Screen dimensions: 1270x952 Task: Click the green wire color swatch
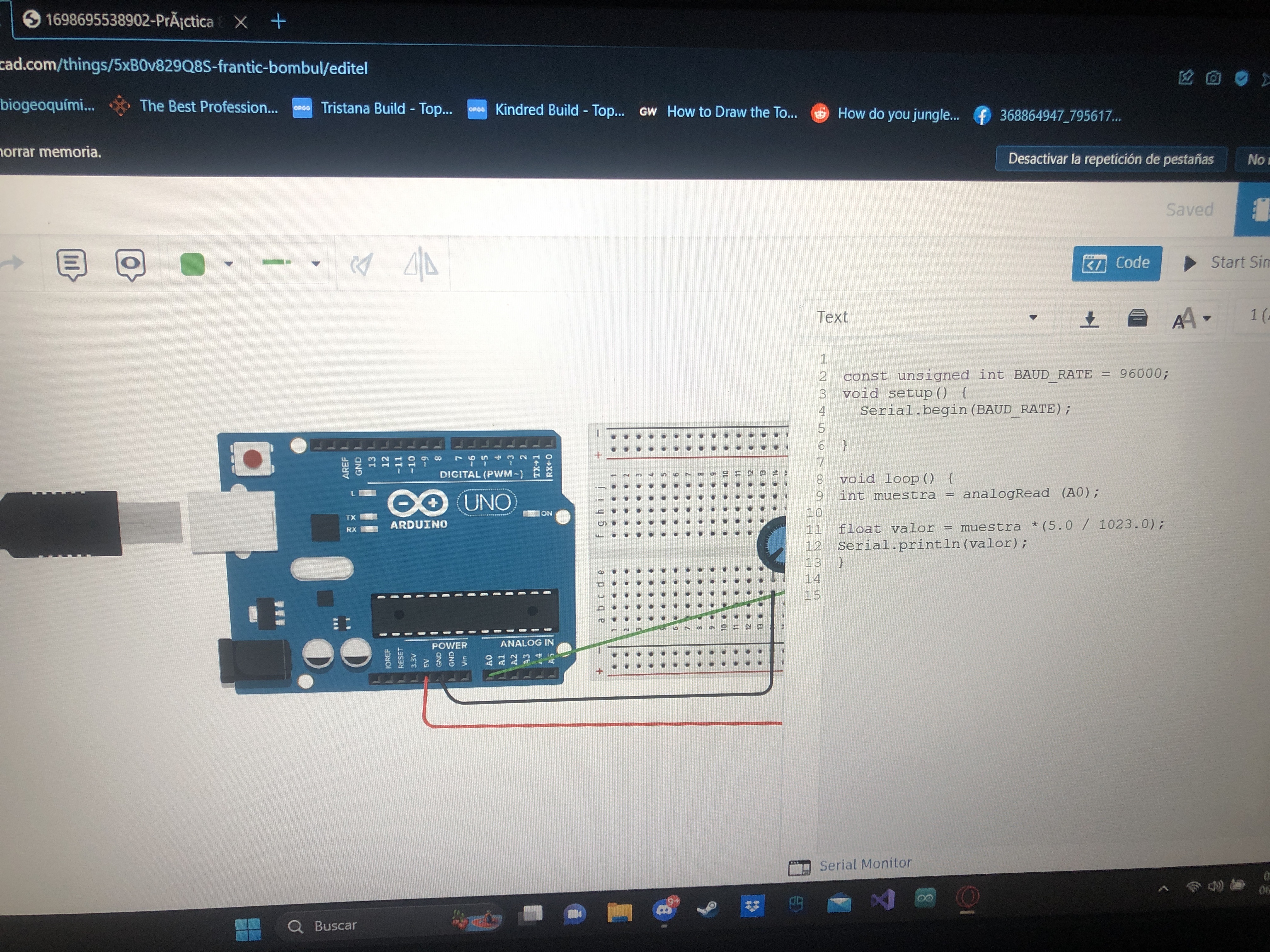click(193, 264)
